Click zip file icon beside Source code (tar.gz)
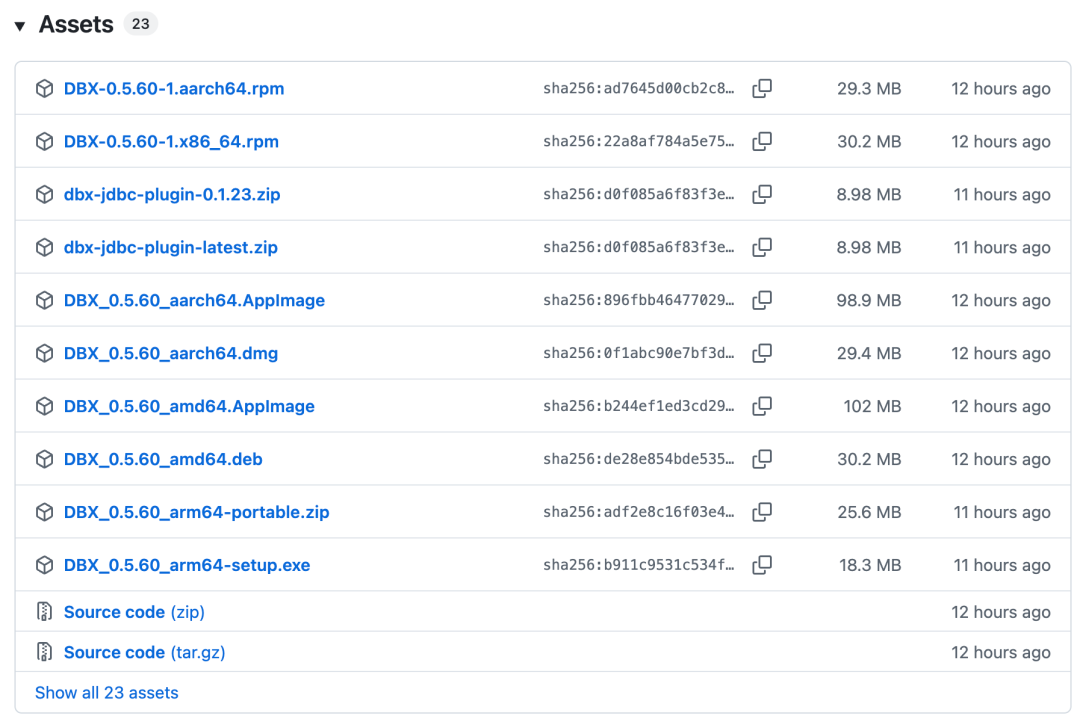 (x=45, y=652)
